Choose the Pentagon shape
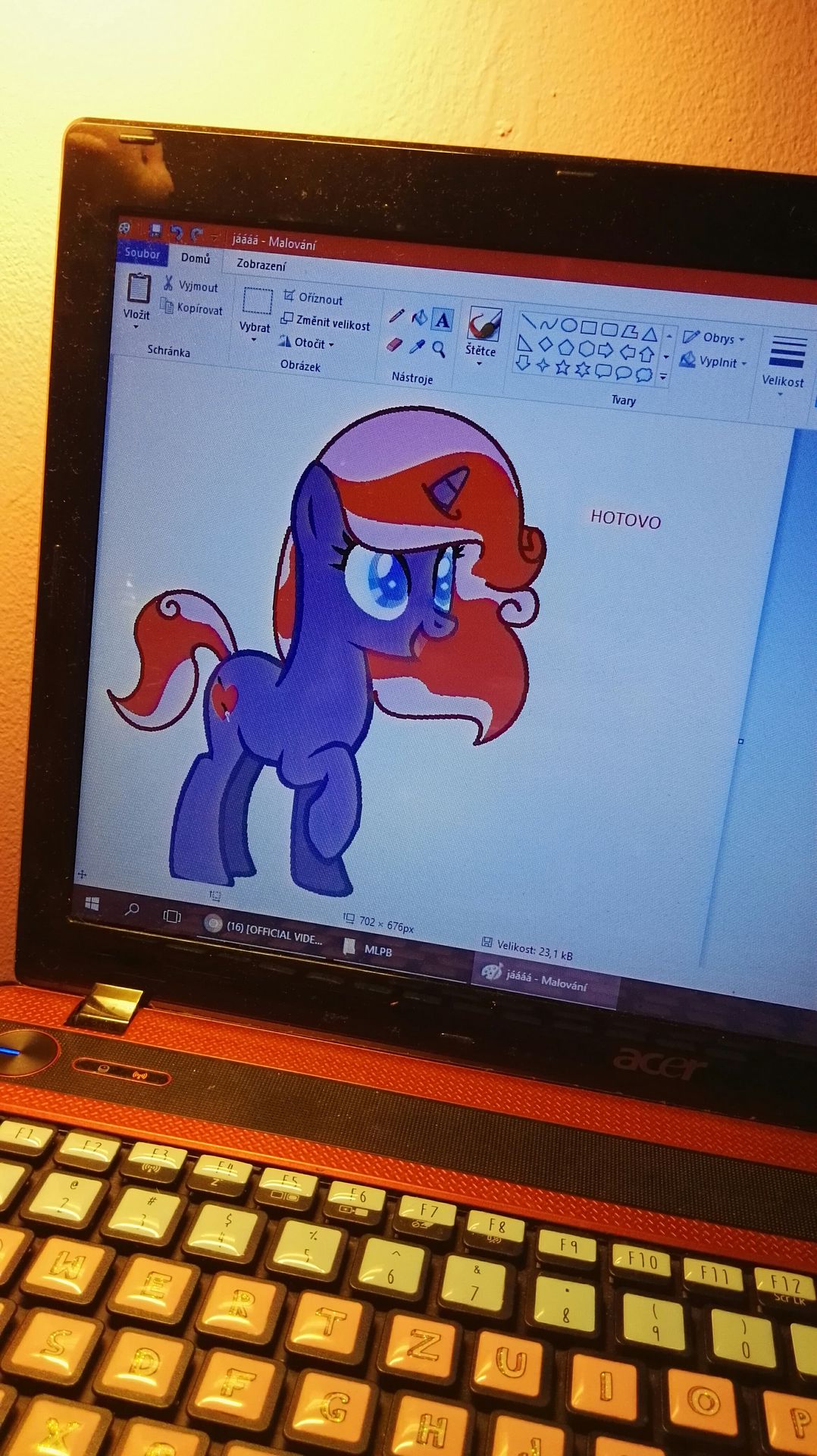Viewport: 817px width, 1456px height. pos(565,347)
